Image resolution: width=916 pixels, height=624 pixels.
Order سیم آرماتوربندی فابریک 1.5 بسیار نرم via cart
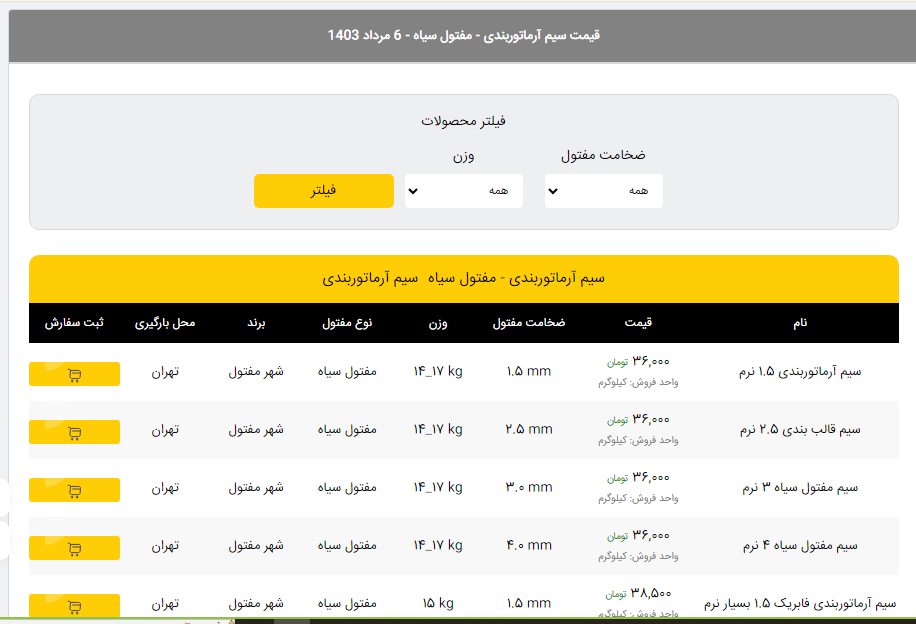[x=75, y=605]
